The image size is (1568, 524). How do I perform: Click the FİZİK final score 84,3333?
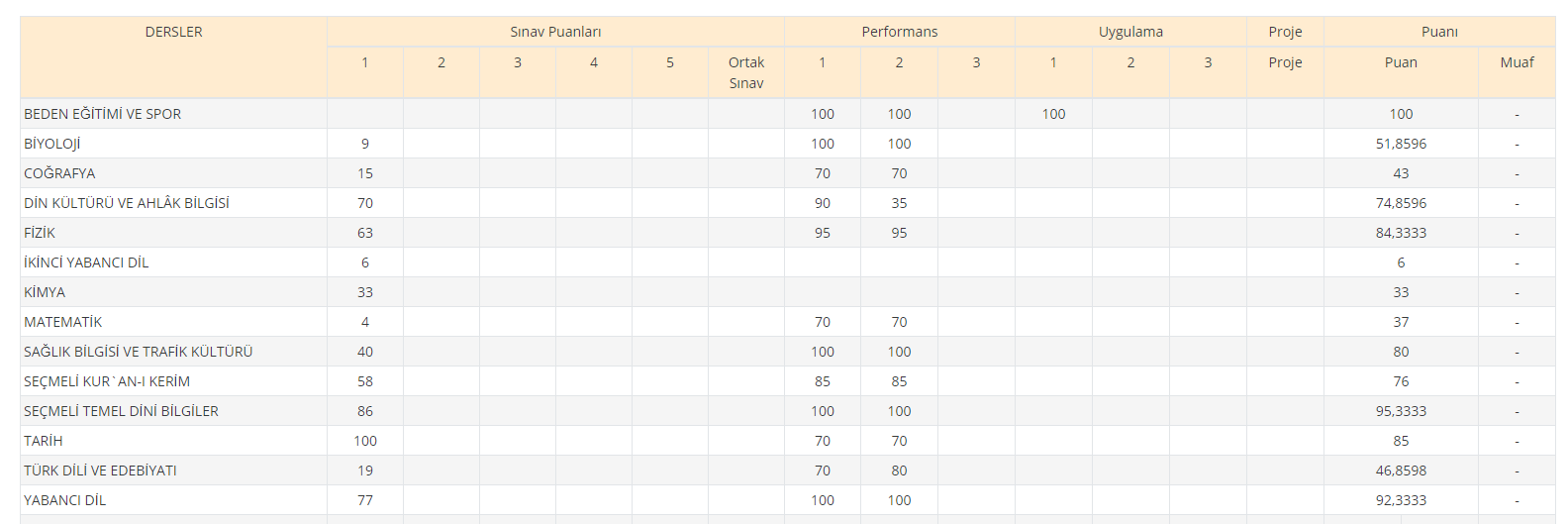pyautogui.click(x=1401, y=233)
